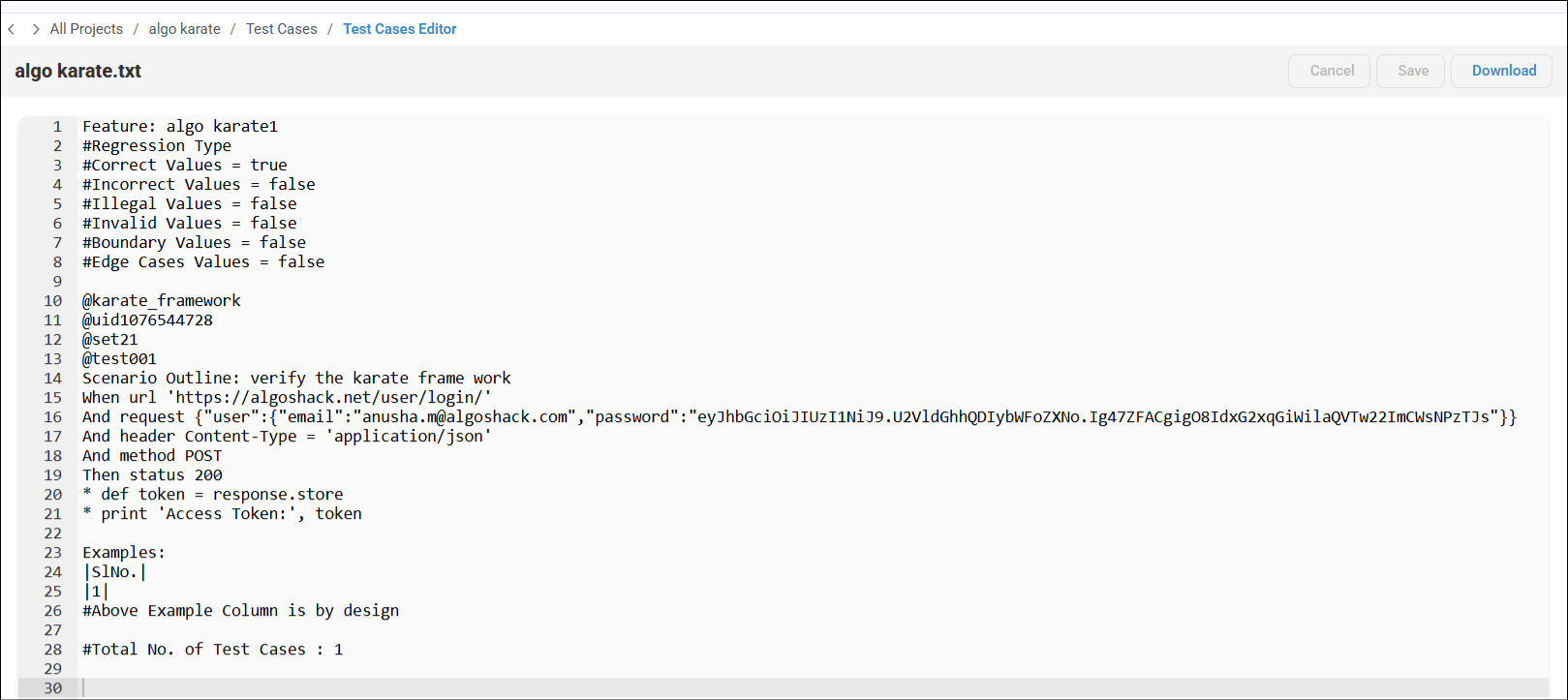Click the 'And request' JSON line
Screen dimensions: 1568x700
800,416
